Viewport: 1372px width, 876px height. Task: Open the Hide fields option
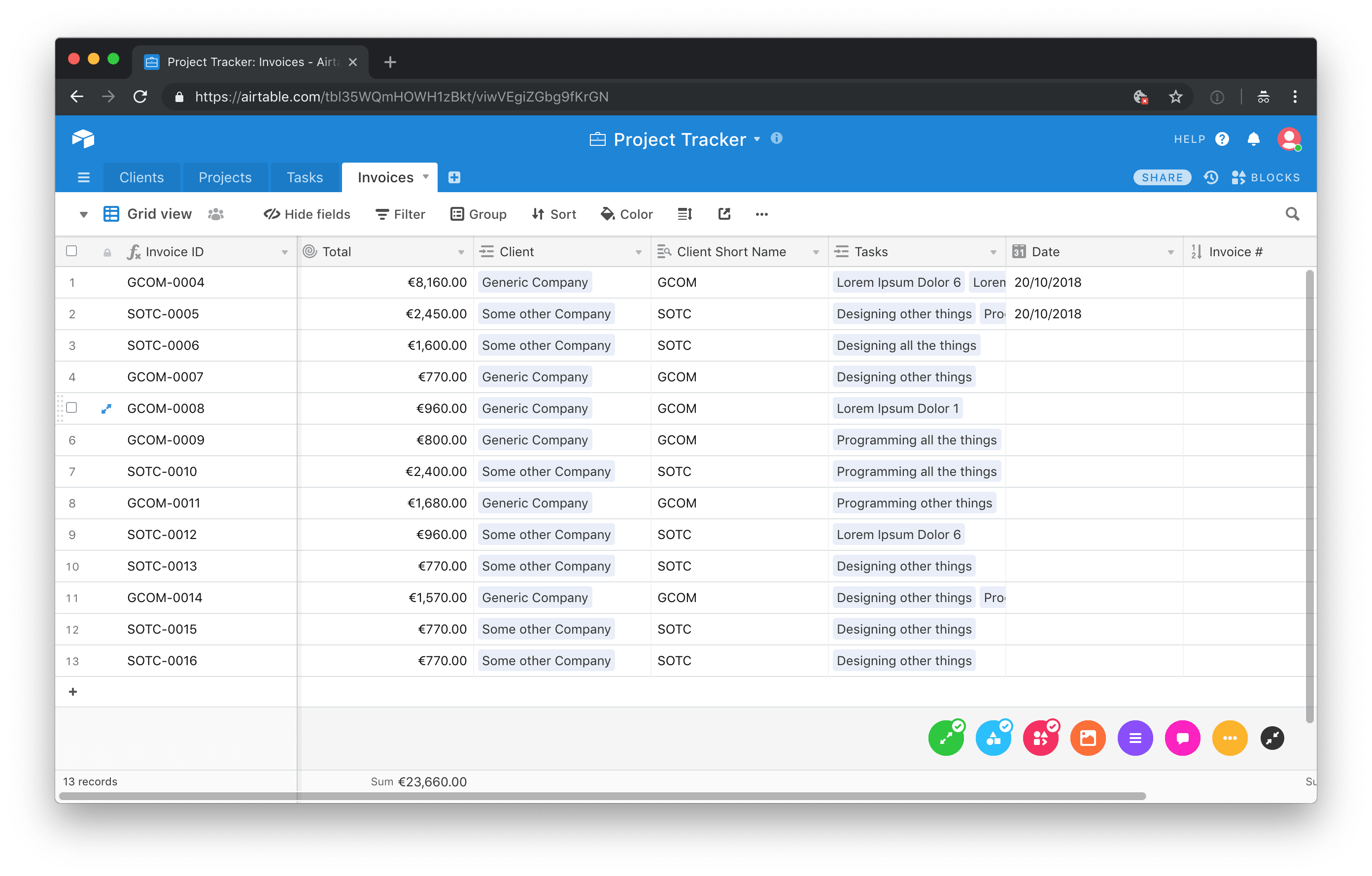click(307, 214)
